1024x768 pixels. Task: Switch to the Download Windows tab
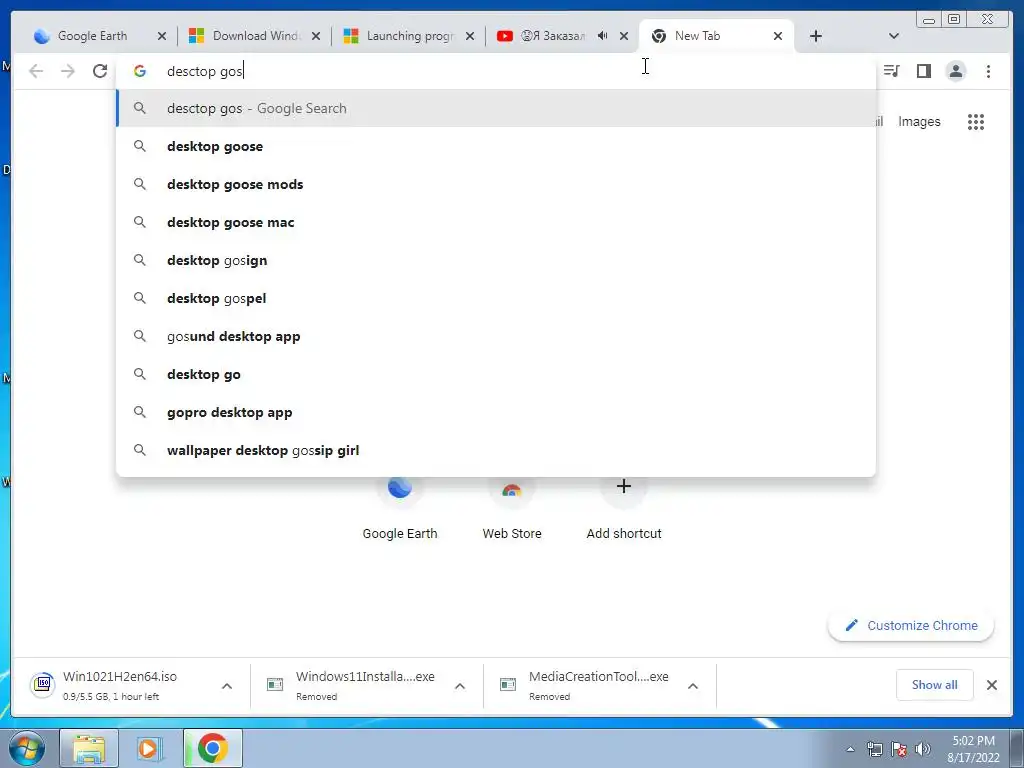[248, 36]
